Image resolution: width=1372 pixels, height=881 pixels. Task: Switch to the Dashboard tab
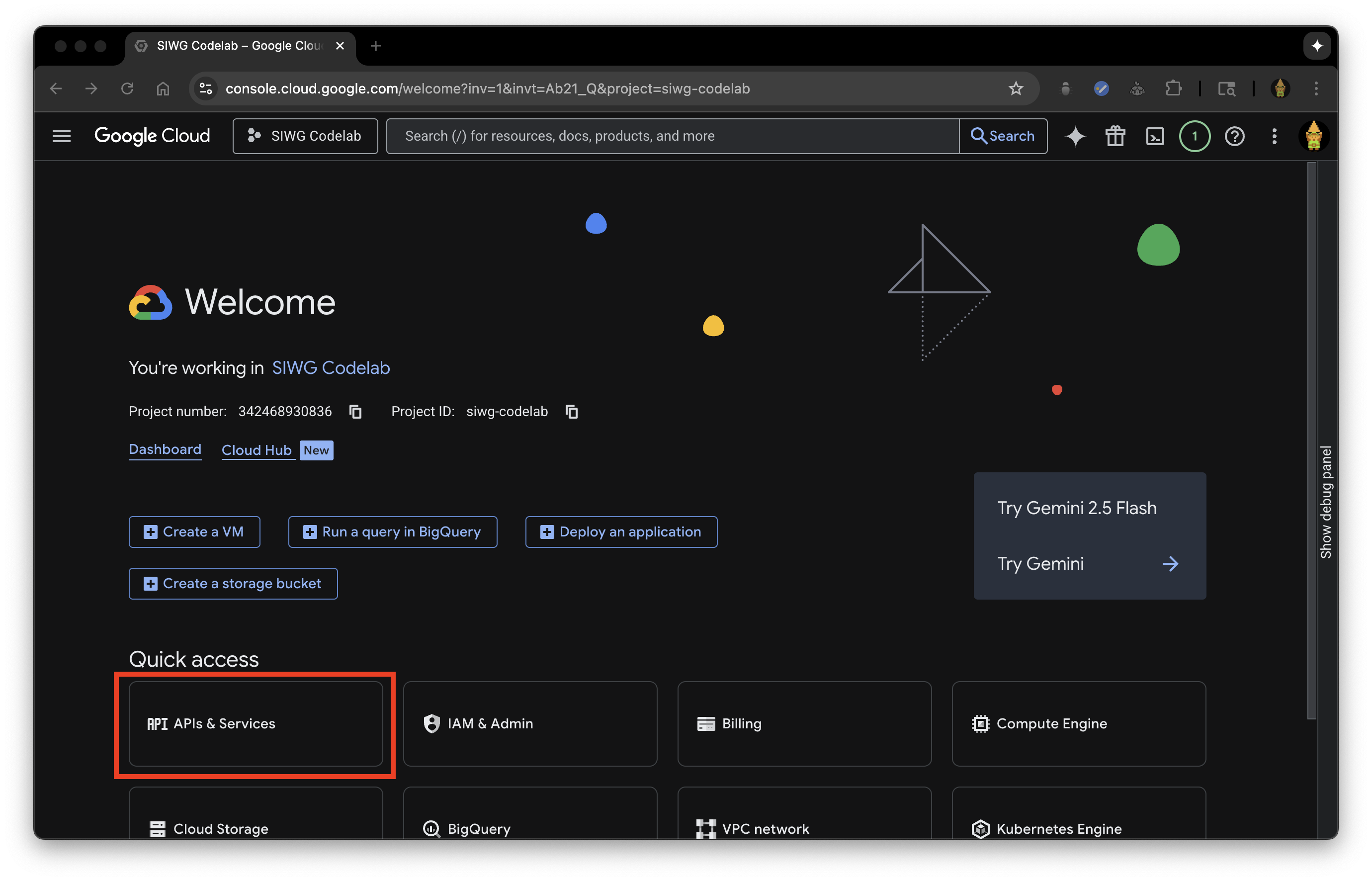coord(165,449)
